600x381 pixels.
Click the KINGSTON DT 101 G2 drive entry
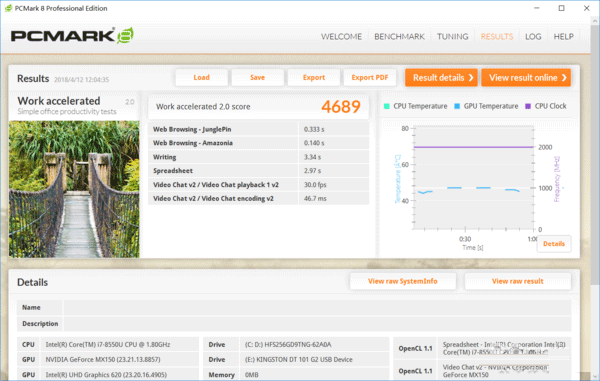click(x=298, y=360)
